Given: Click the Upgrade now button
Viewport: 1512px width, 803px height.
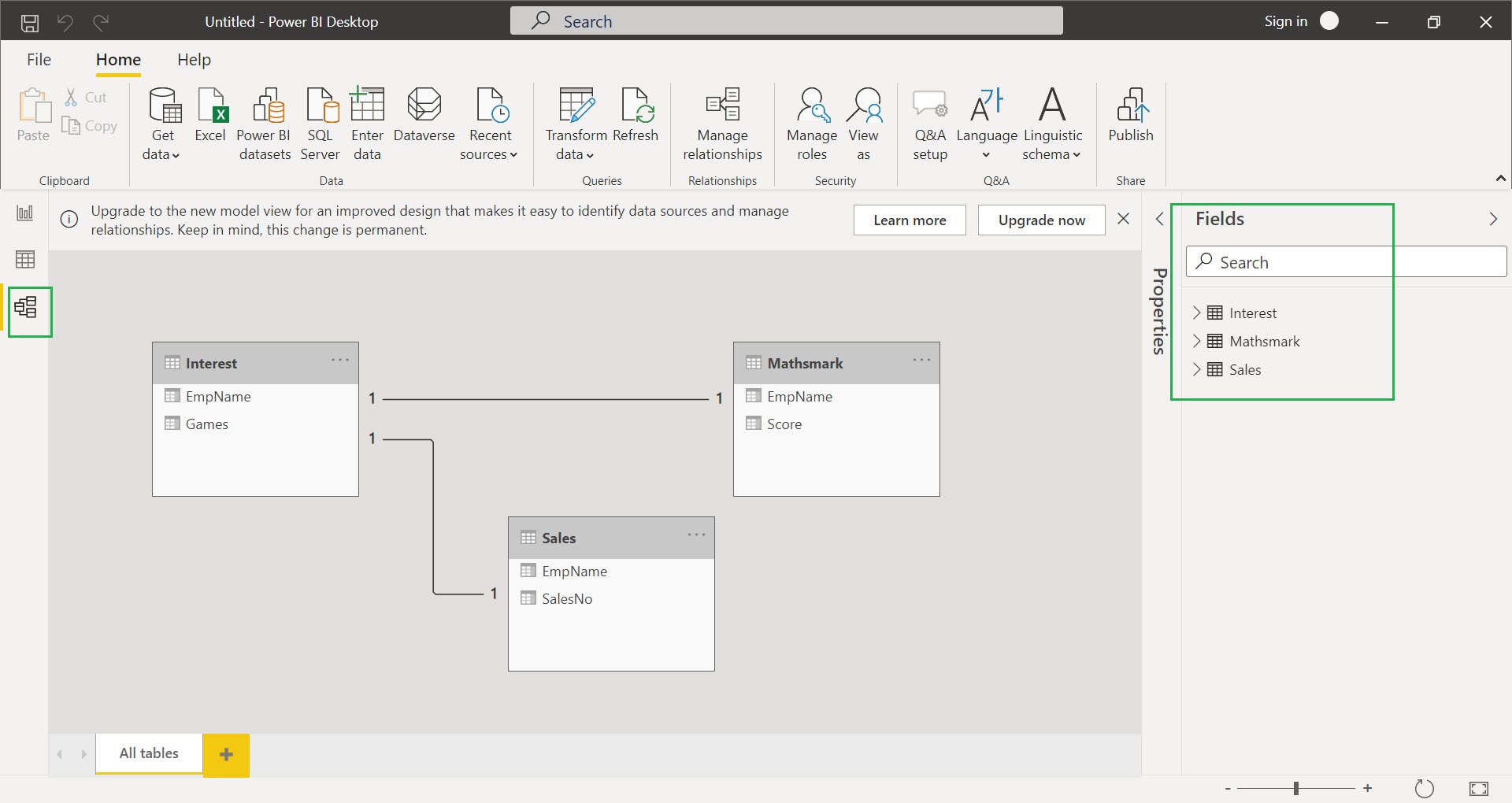Looking at the screenshot, I should (1041, 220).
